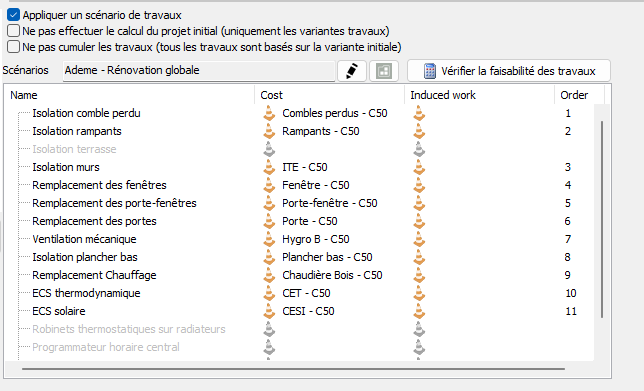Click grey cost cone for Robinets thermostatiques
This screenshot has width=644, height=391.
269,329
